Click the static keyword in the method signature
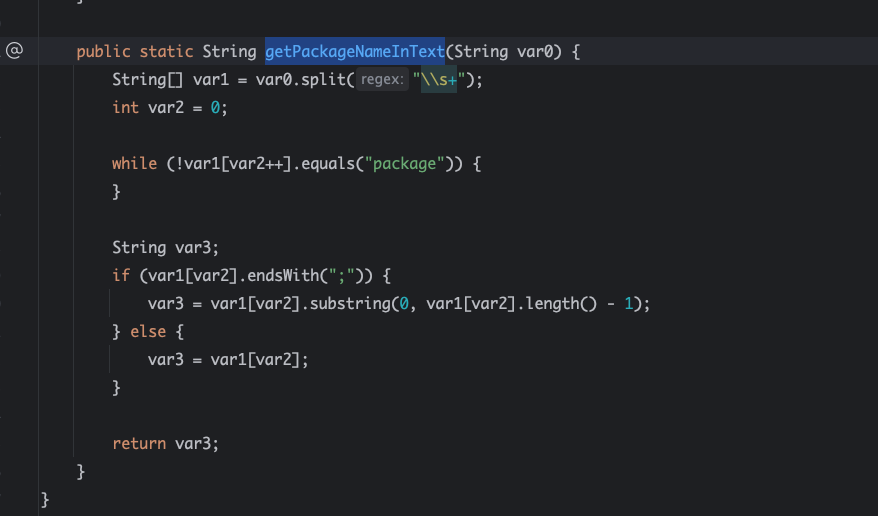The image size is (878, 516). 166,51
